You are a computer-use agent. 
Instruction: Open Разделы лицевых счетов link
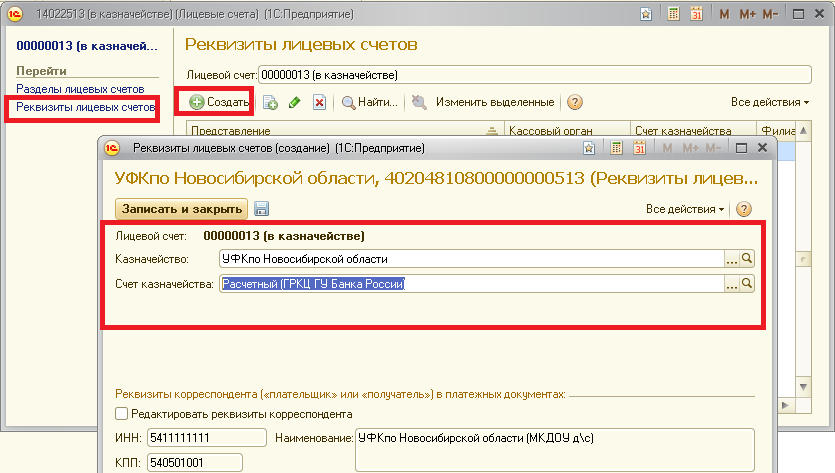coord(80,89)
